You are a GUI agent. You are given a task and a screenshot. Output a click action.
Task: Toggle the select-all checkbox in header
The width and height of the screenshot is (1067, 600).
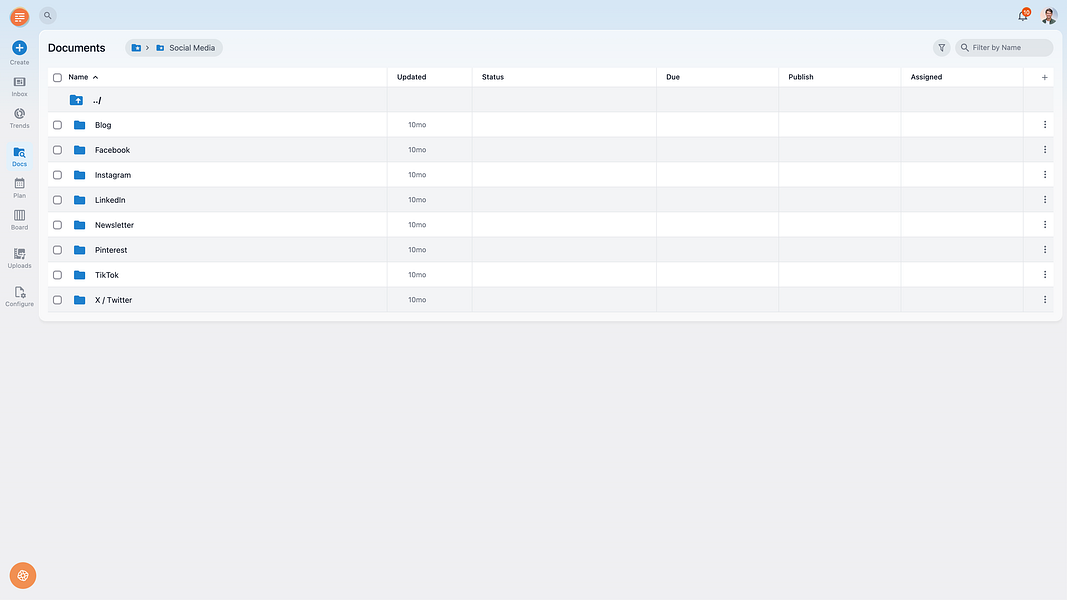pos(57,78)
